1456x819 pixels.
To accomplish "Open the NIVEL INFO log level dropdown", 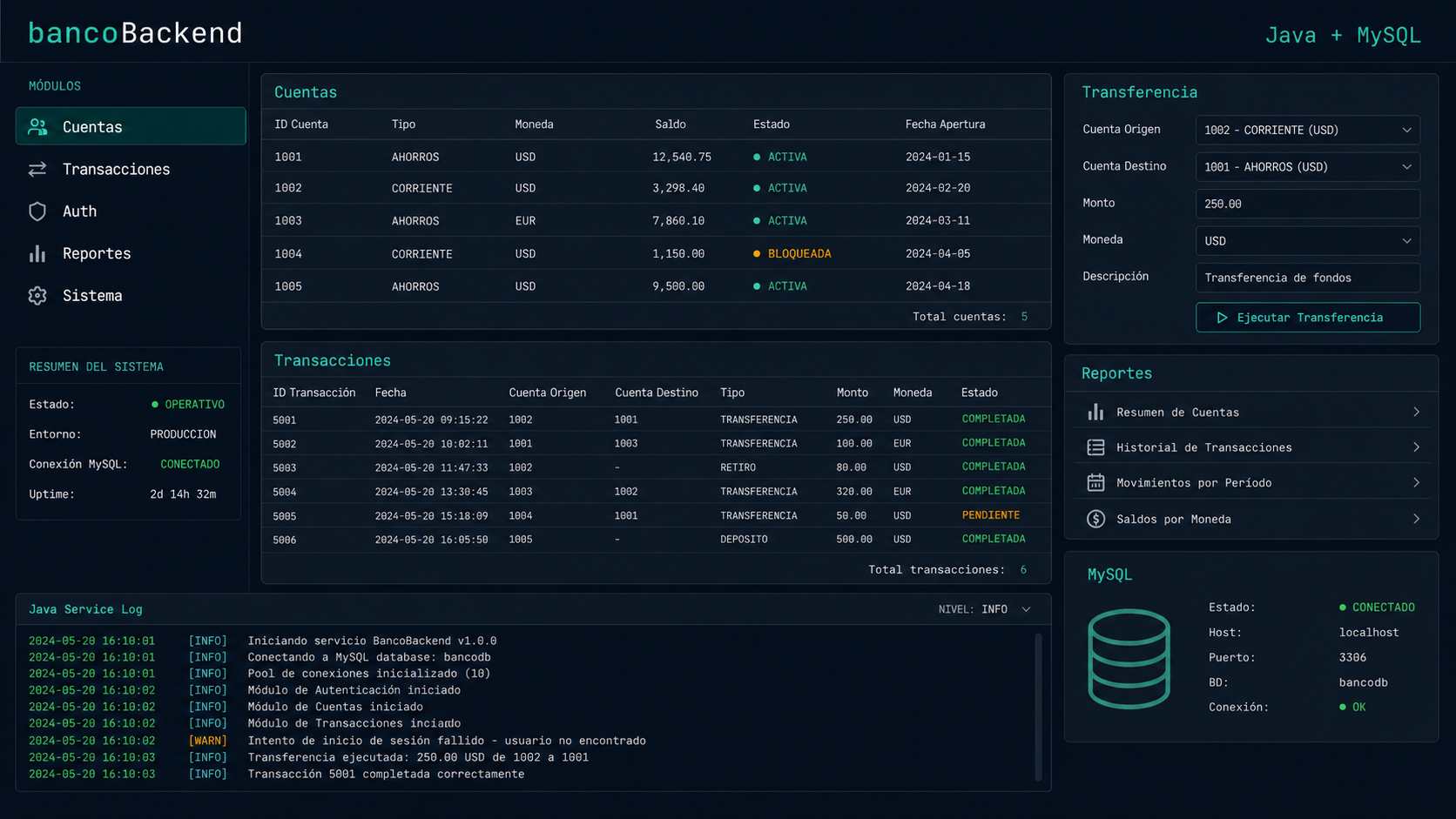I will (985, 609).
